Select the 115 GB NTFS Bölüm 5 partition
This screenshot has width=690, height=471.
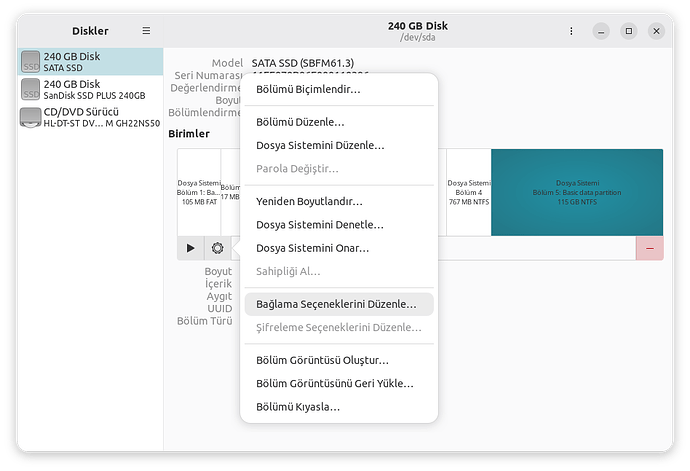pos(576,192)
